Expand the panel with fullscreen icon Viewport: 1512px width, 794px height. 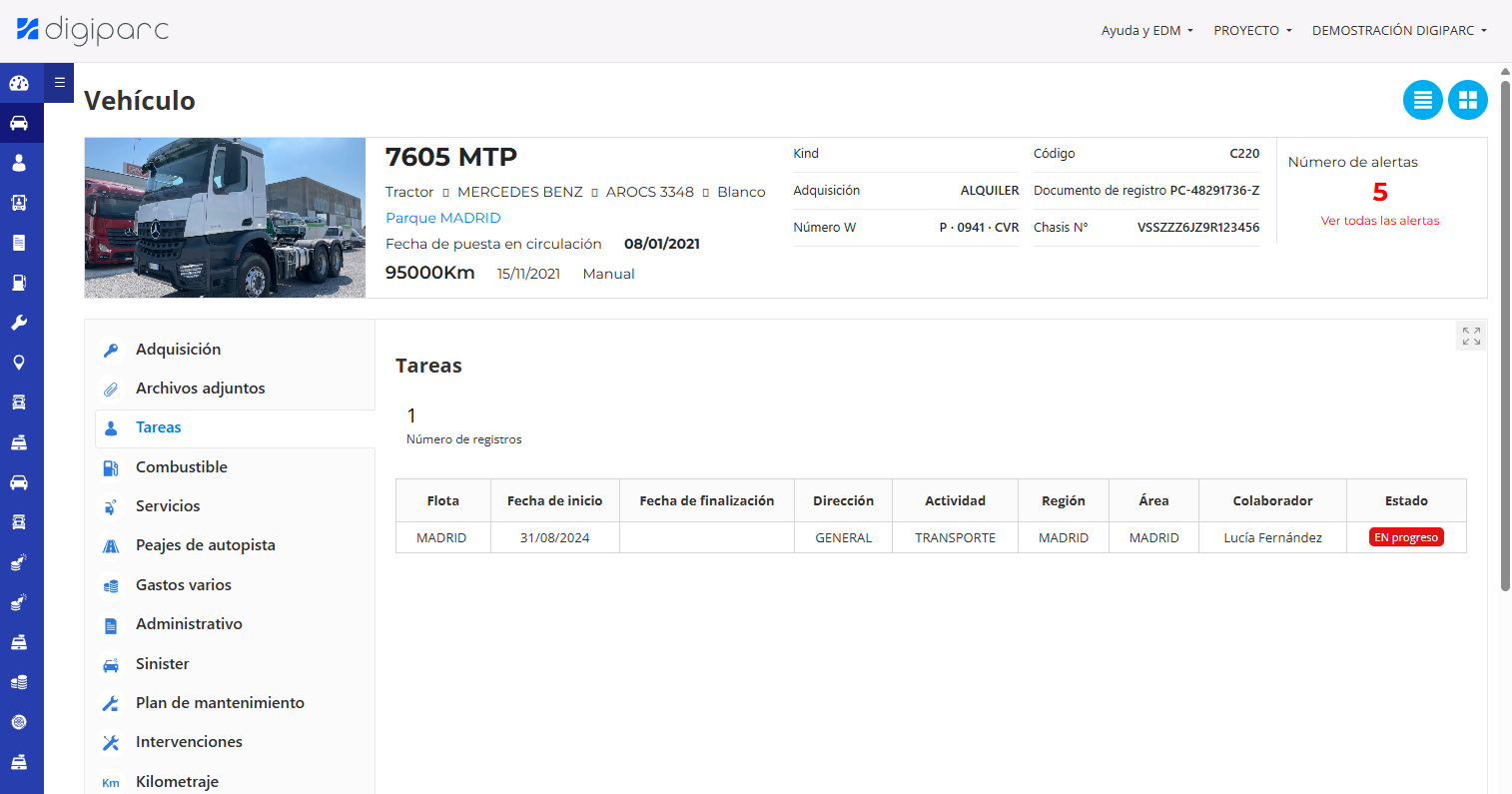(x=1471, y=337)
